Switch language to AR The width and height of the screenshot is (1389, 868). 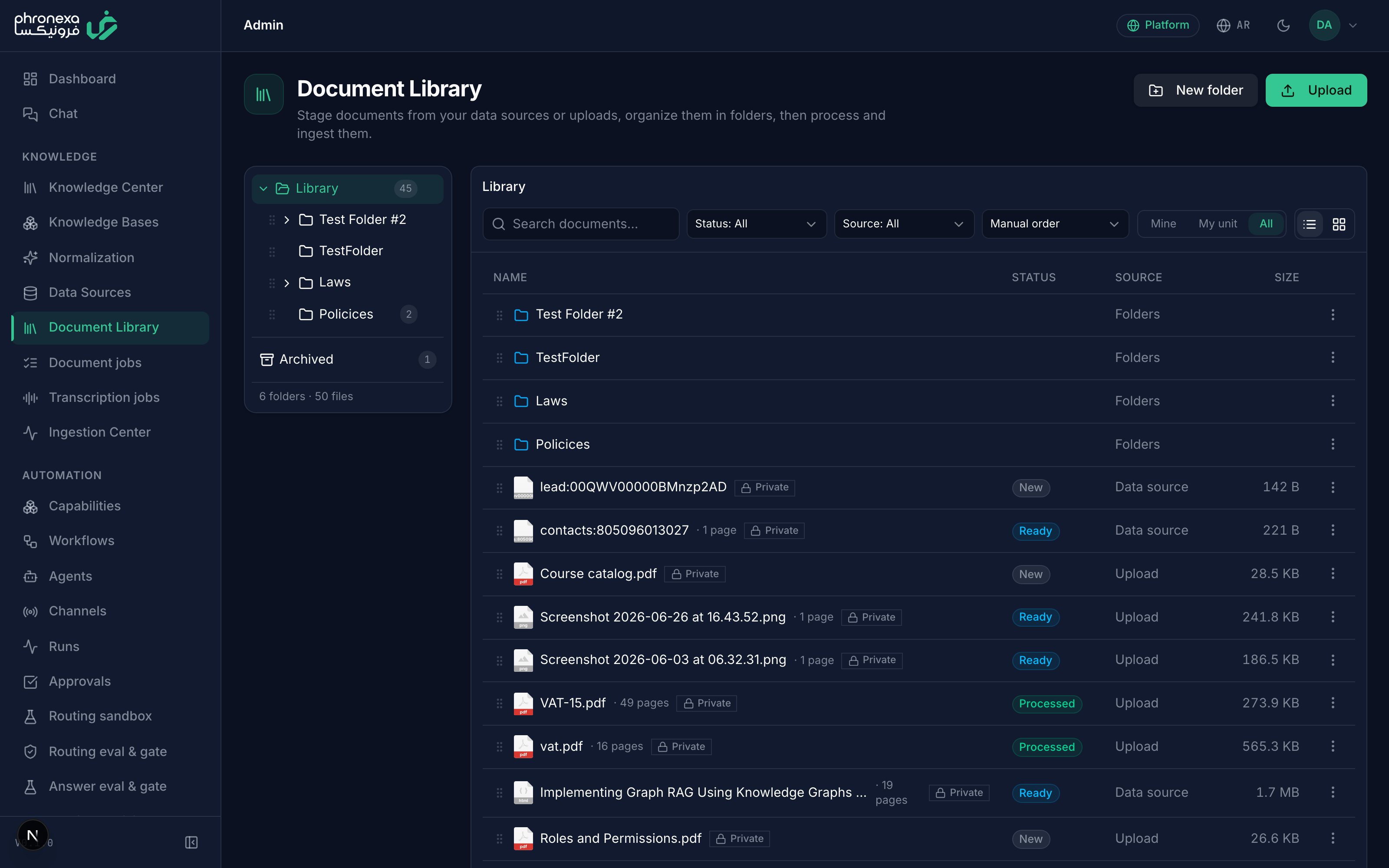(1233, 25)
